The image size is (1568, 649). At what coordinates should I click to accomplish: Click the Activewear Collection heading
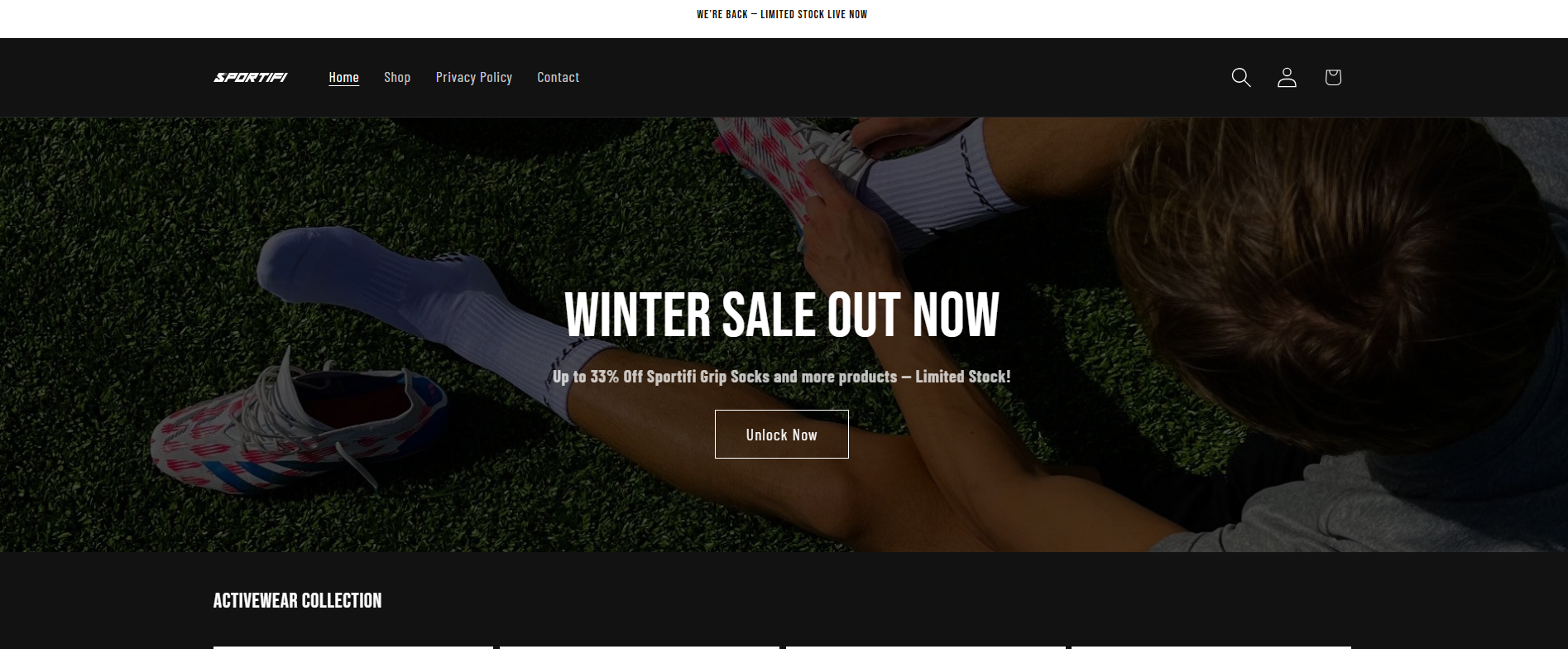click(297, 600)
